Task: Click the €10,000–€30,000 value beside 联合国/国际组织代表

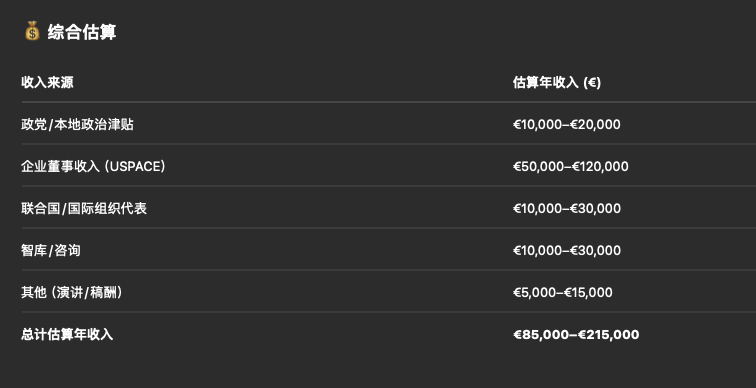Action: coord(567,208)
